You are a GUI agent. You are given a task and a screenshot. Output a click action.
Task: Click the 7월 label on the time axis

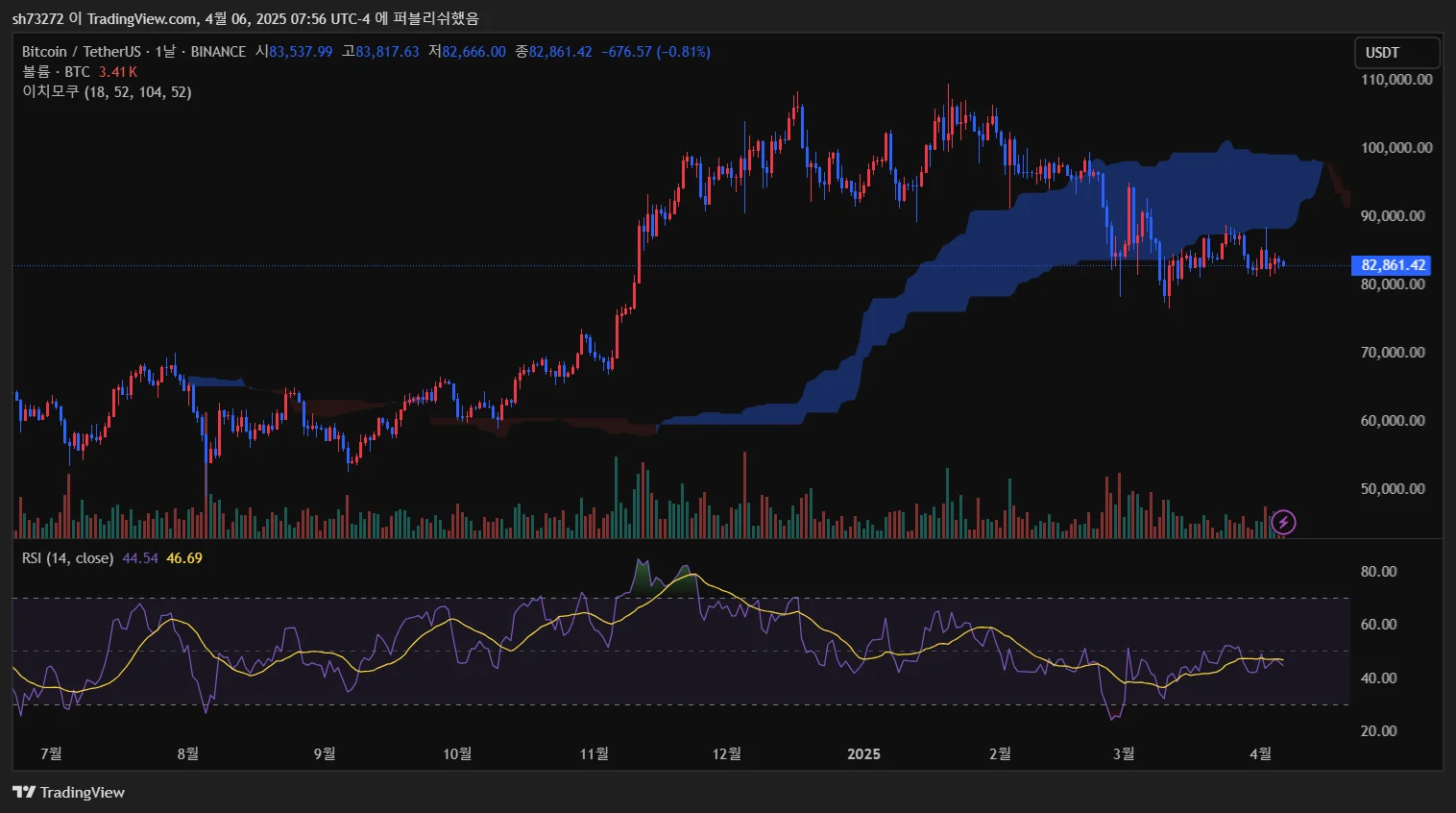(51, 753)
